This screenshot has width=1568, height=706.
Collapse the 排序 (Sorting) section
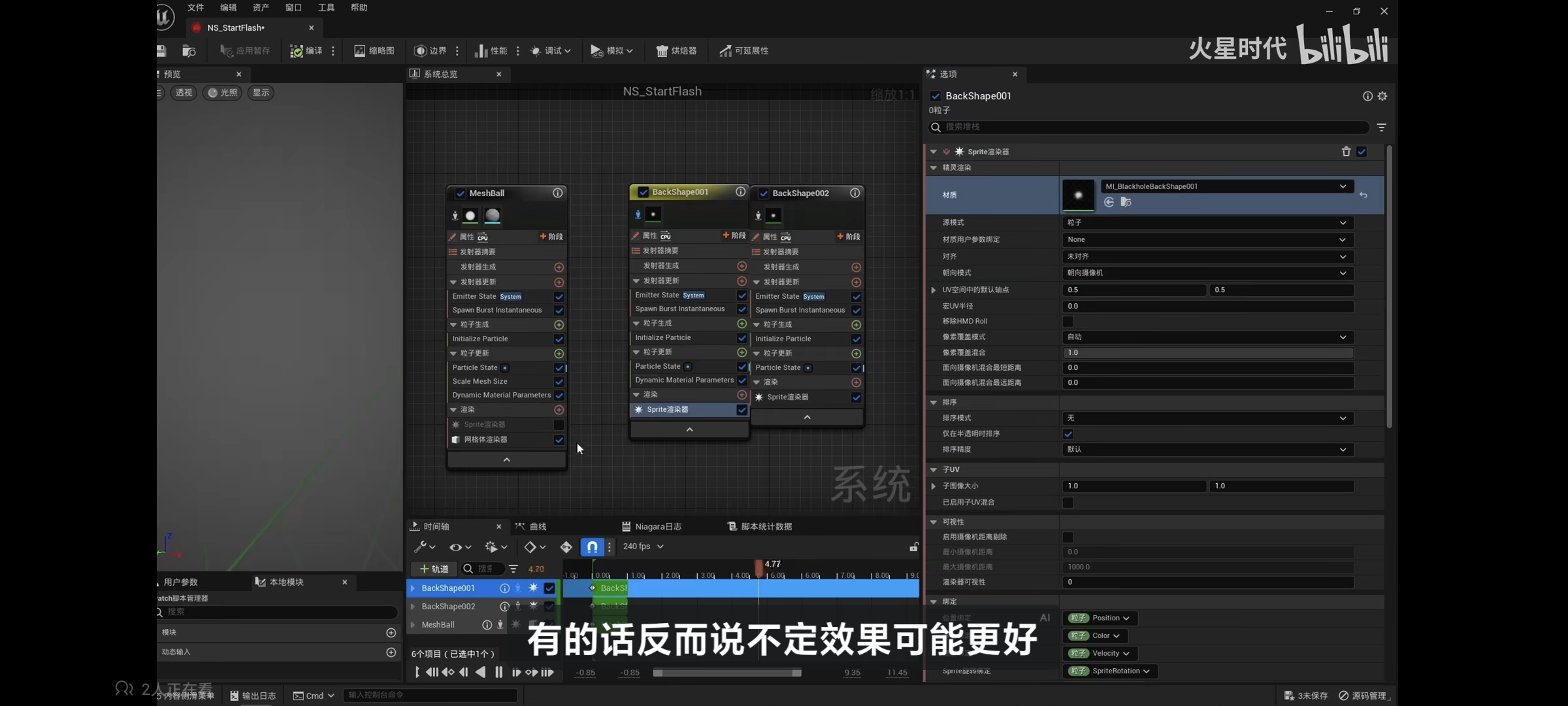pos(934,402)
